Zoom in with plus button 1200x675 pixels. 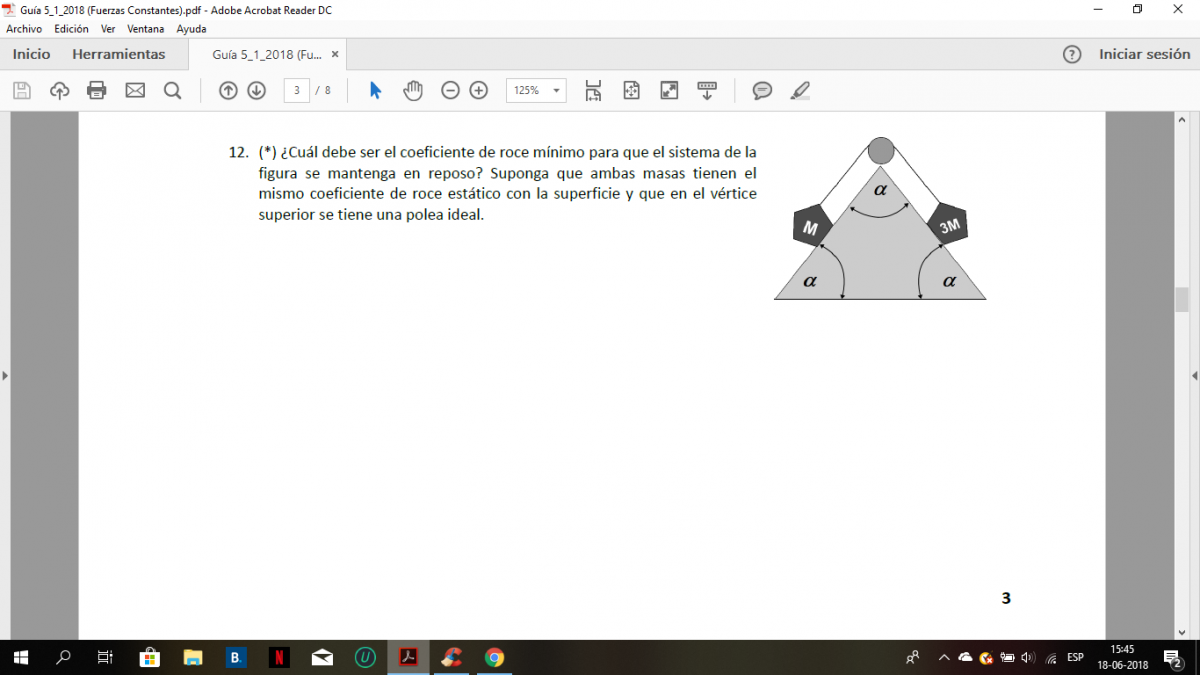478,91
